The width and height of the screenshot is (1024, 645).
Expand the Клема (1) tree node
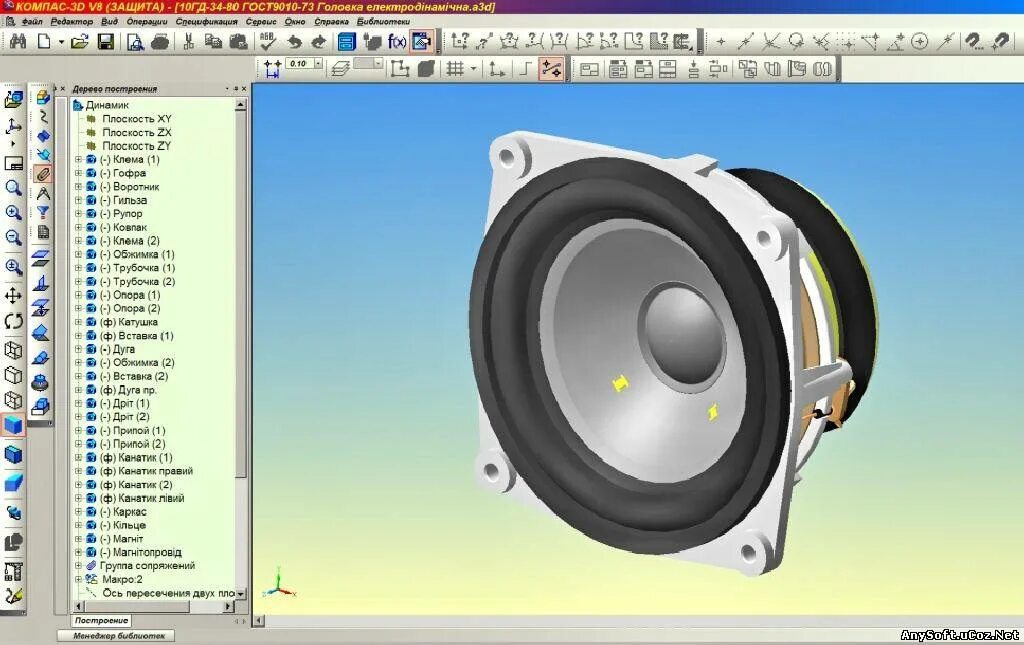[x=78, y=159]
